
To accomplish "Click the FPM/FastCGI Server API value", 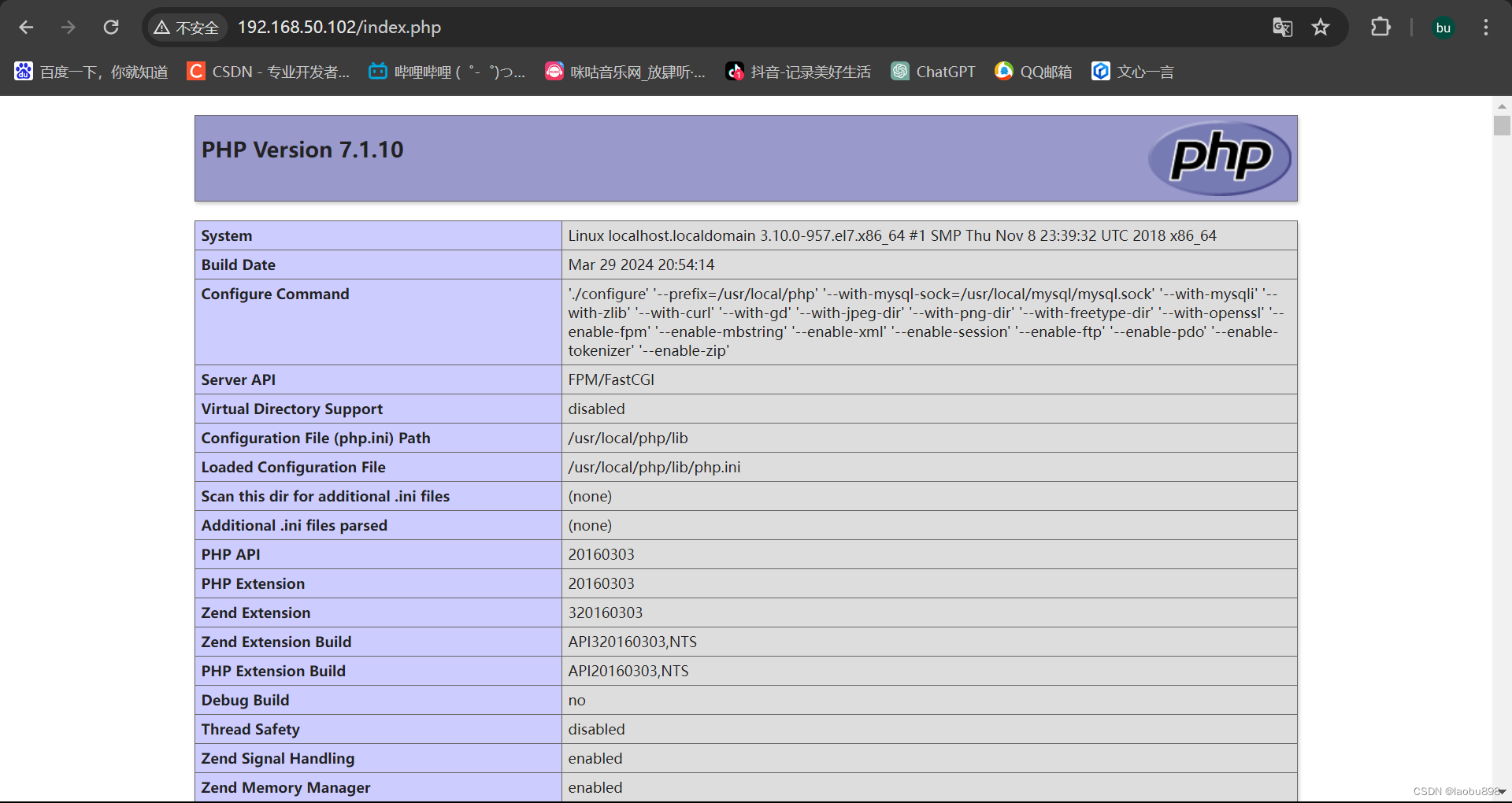I will click(x=611, y=379).
